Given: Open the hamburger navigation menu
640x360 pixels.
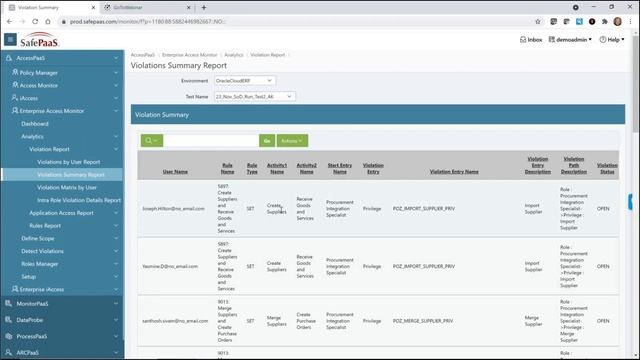Looking at the screenshot, I should 10,40.
